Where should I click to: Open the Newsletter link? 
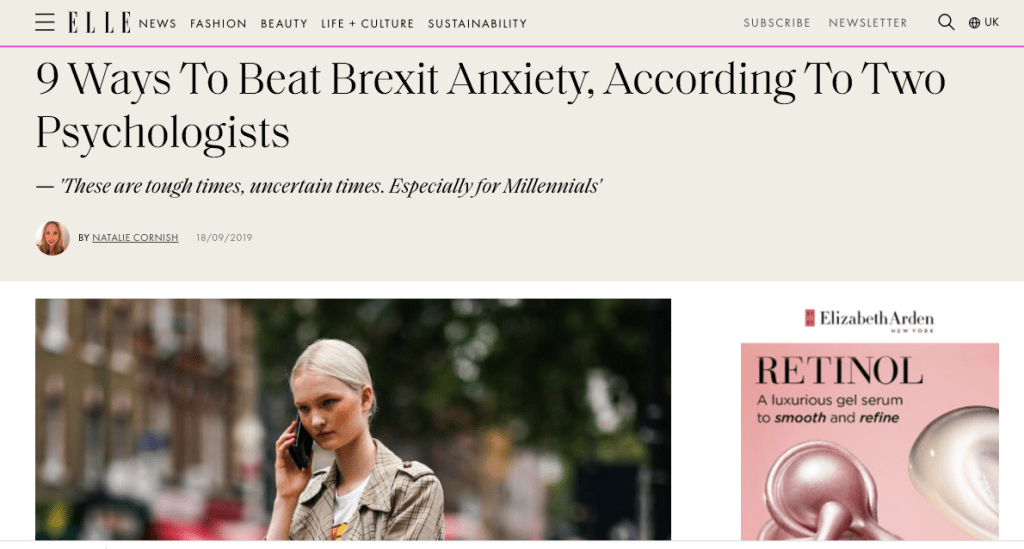pyautogui.click(x=868, y=23)
